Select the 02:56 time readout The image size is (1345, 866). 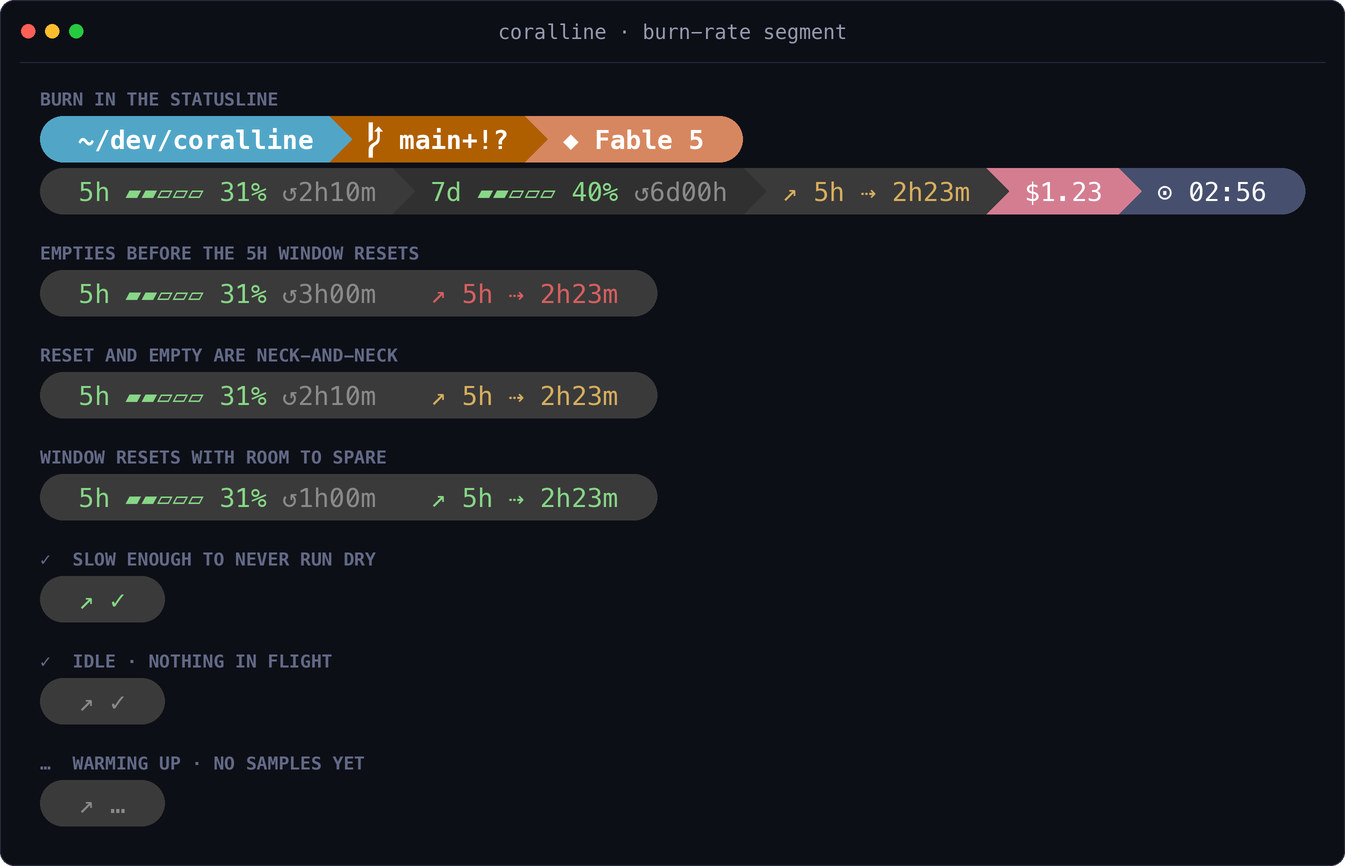click(x=1227, y=192)
